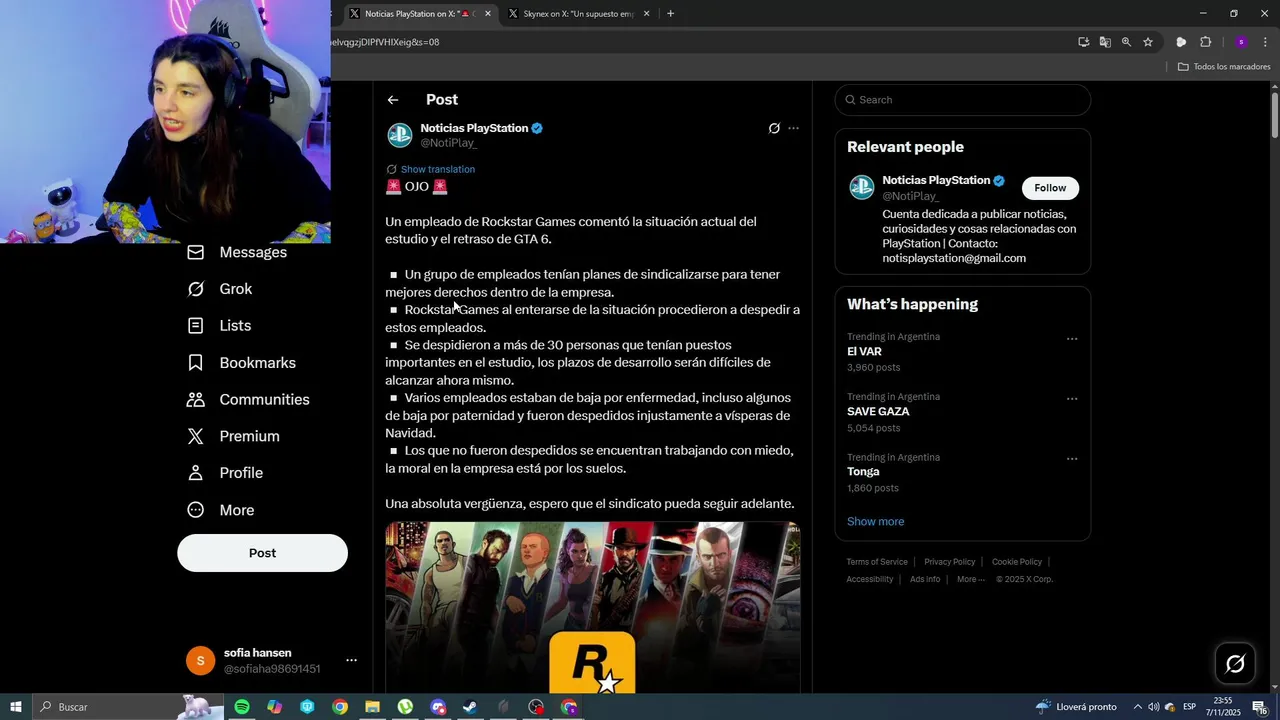
Task: Click the install app icon in address bar
Action: pyautogui.click(x=1083, y=42)
